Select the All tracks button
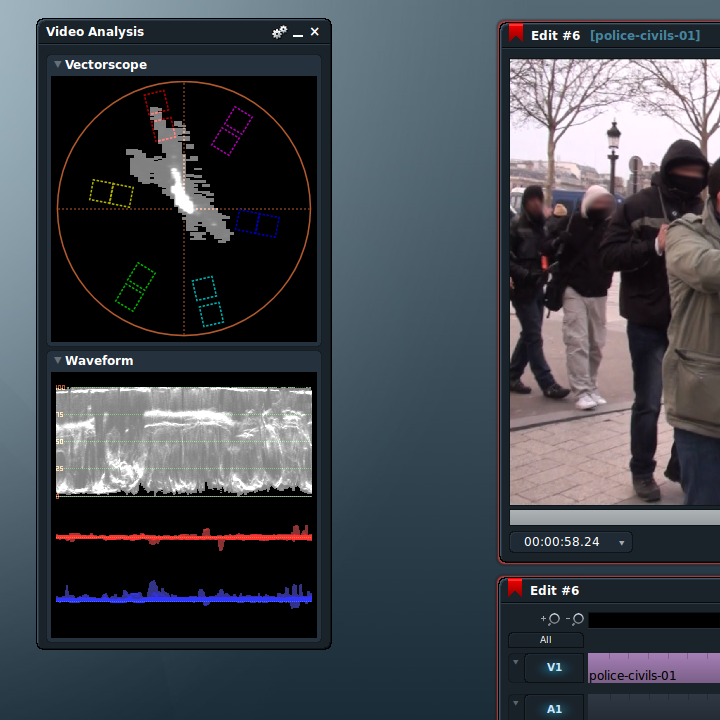The image size is (720, 720). pos(546,640)
